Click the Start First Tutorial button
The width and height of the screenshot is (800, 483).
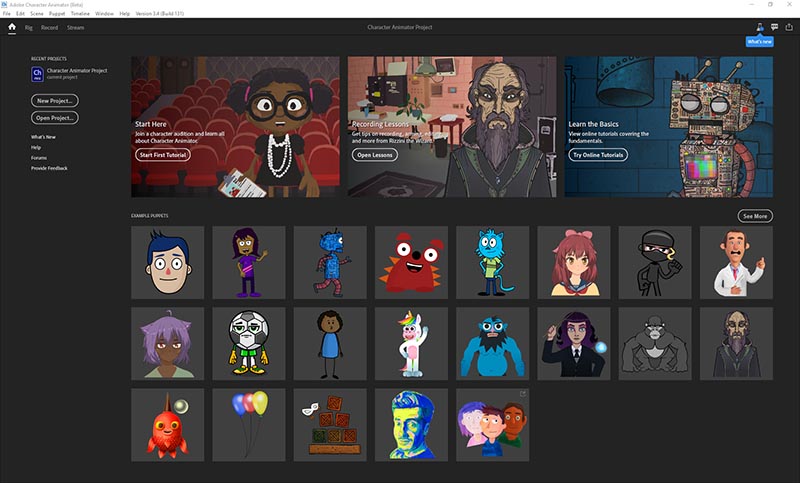[x=163, y=155]
